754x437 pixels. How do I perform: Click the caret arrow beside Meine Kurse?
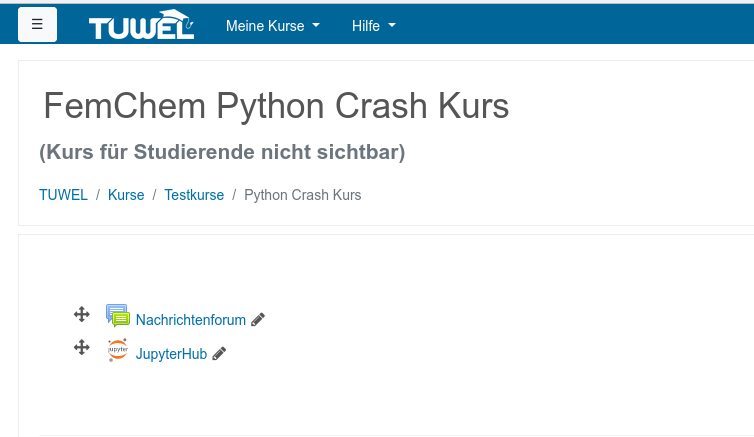(316, 26)
